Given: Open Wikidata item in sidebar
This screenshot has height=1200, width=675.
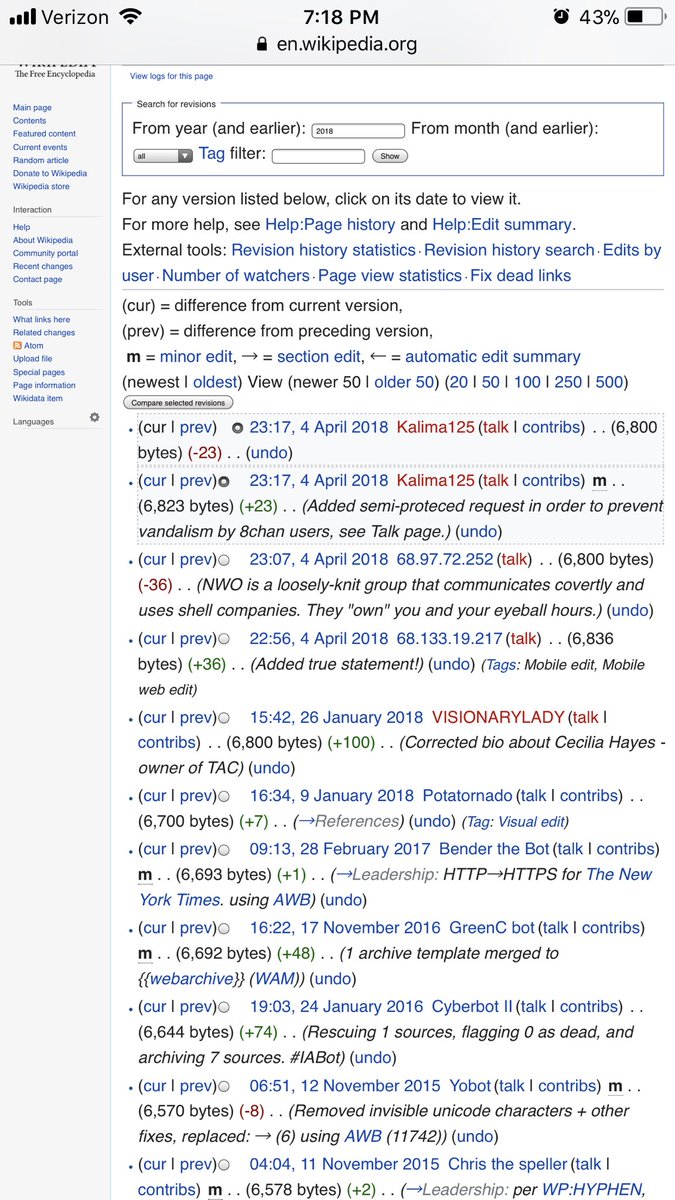Looking at the screenshot, I should point(38,398).
